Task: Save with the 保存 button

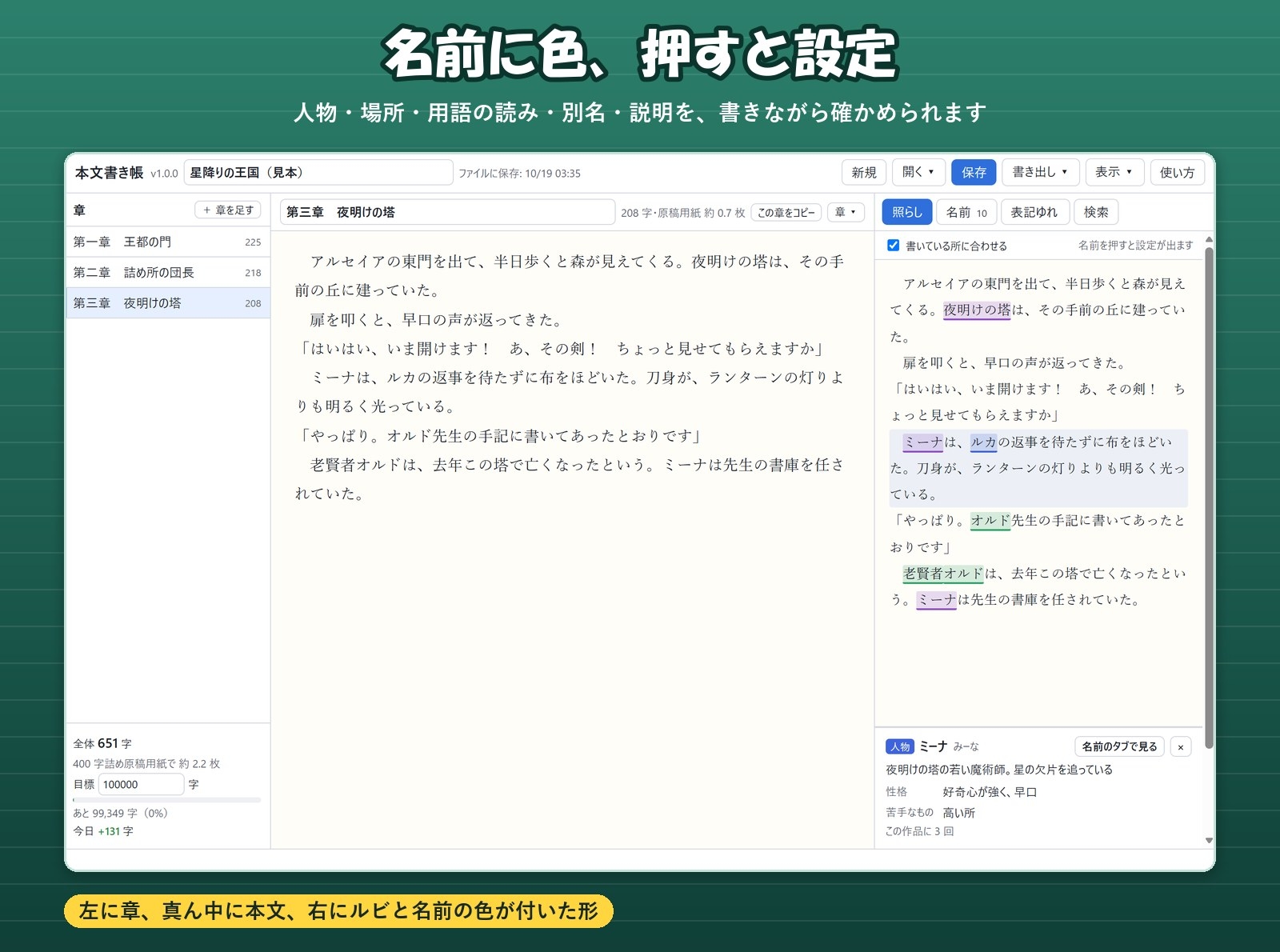Action: click(x=974, y=172)
